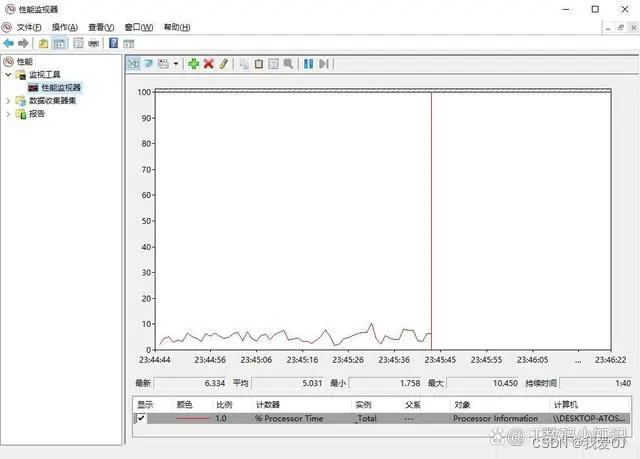This screenshot has width=640, height=459.
Task: Click the update data step button
Action: pyautogui.click(x=324, y=64)
